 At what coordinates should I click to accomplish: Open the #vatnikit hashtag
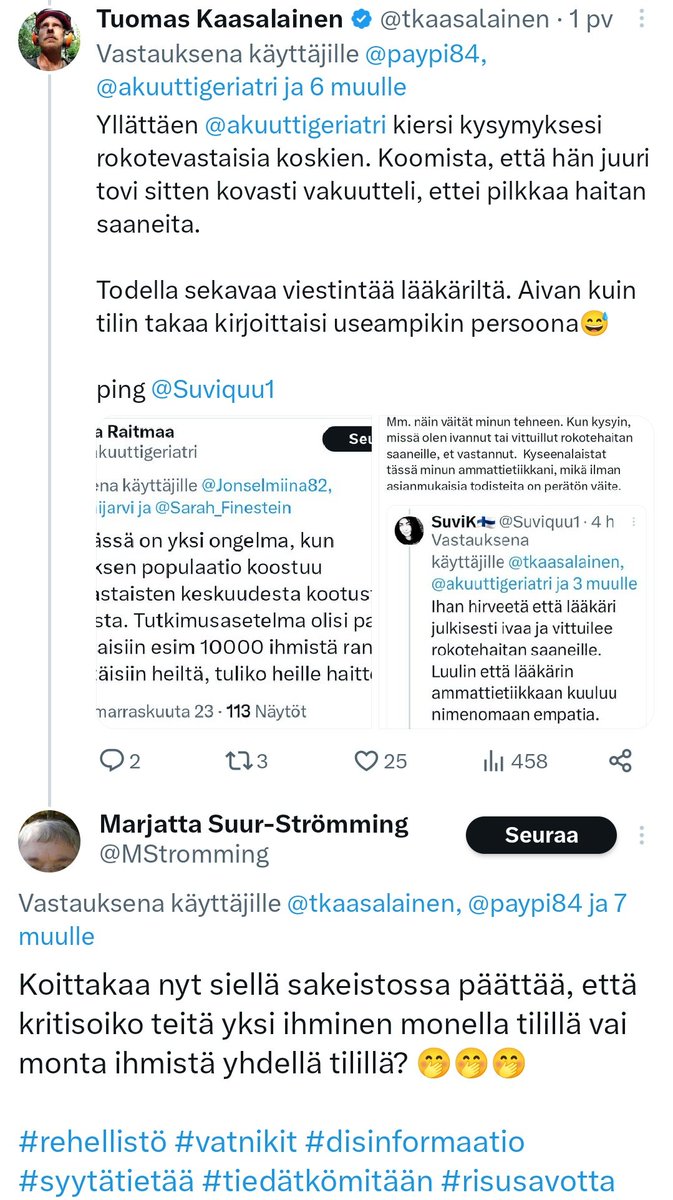pos(239,1141)
